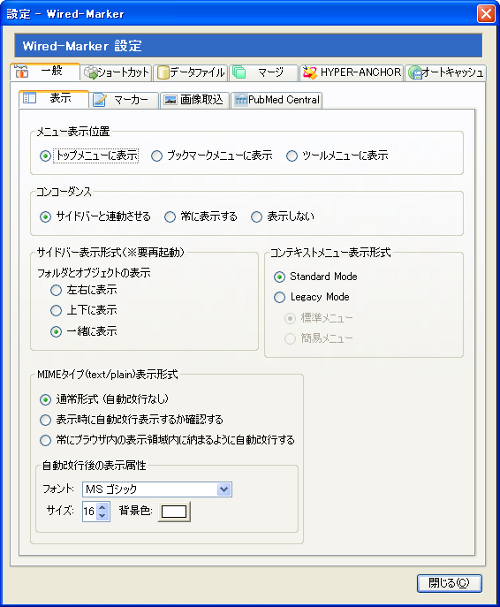The width and height of the screenshot is (500, 607).
Task: Open the HYPER-ANCHOR tab
Action: coord(351,72)
